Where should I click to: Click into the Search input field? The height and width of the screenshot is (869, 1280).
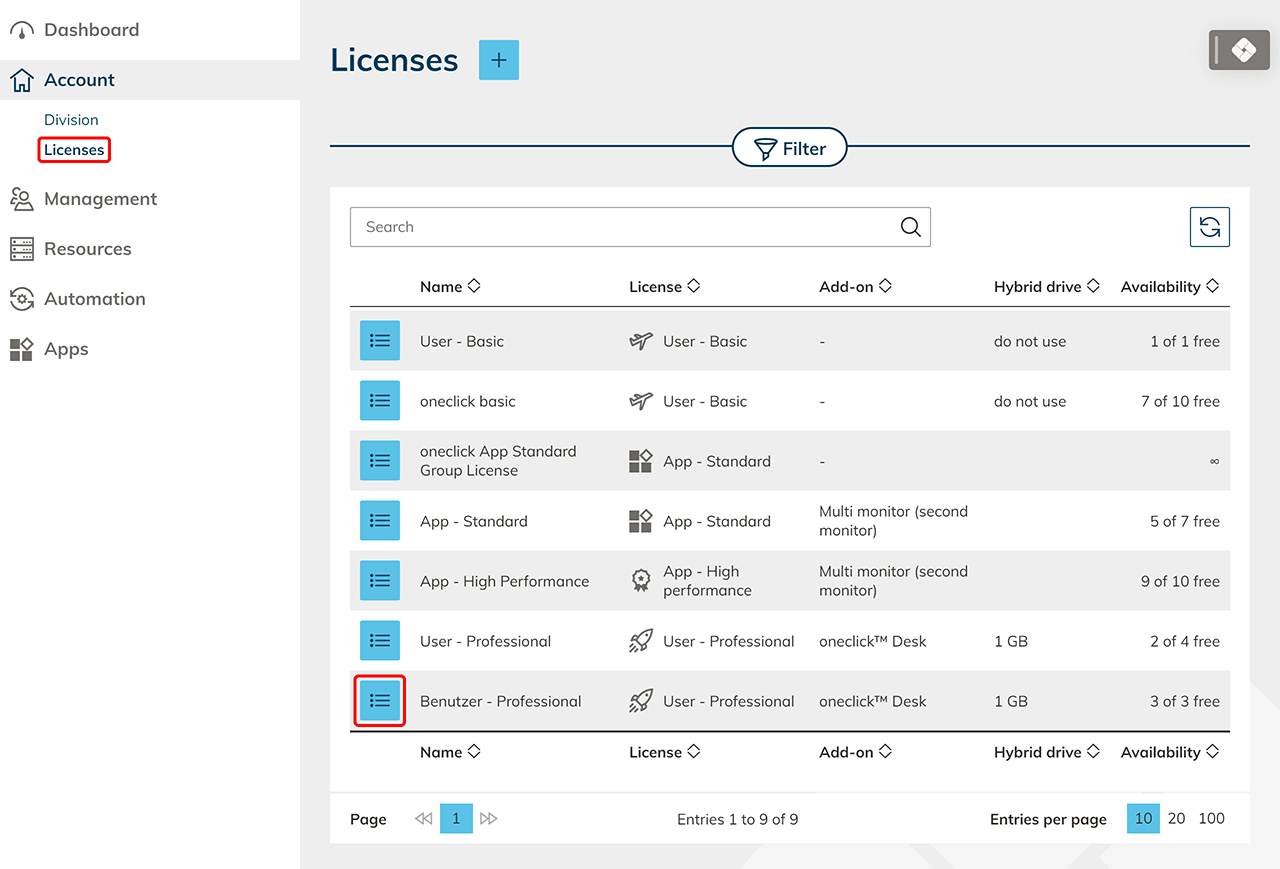coord(620,227)
